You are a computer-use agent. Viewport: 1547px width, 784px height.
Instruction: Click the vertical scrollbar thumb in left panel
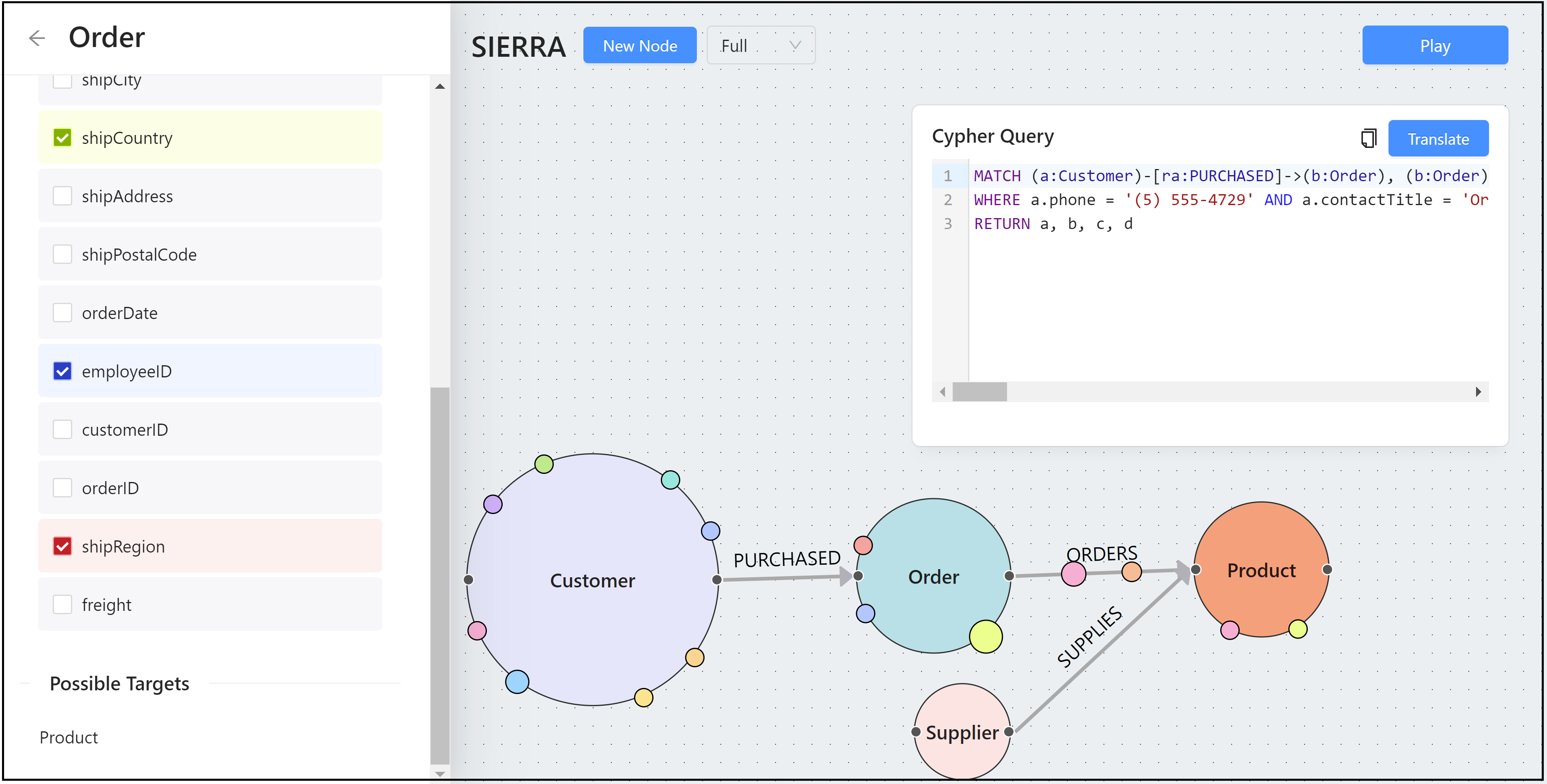439,576
